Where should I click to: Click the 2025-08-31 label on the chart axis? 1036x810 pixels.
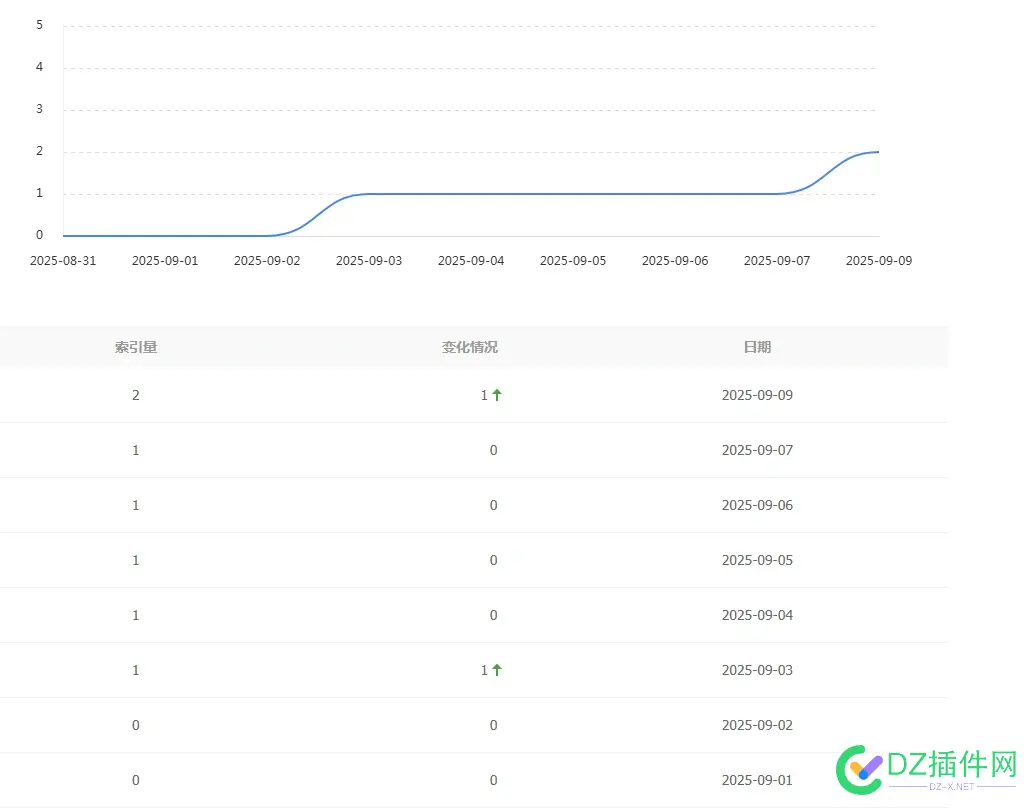[63, 260]
